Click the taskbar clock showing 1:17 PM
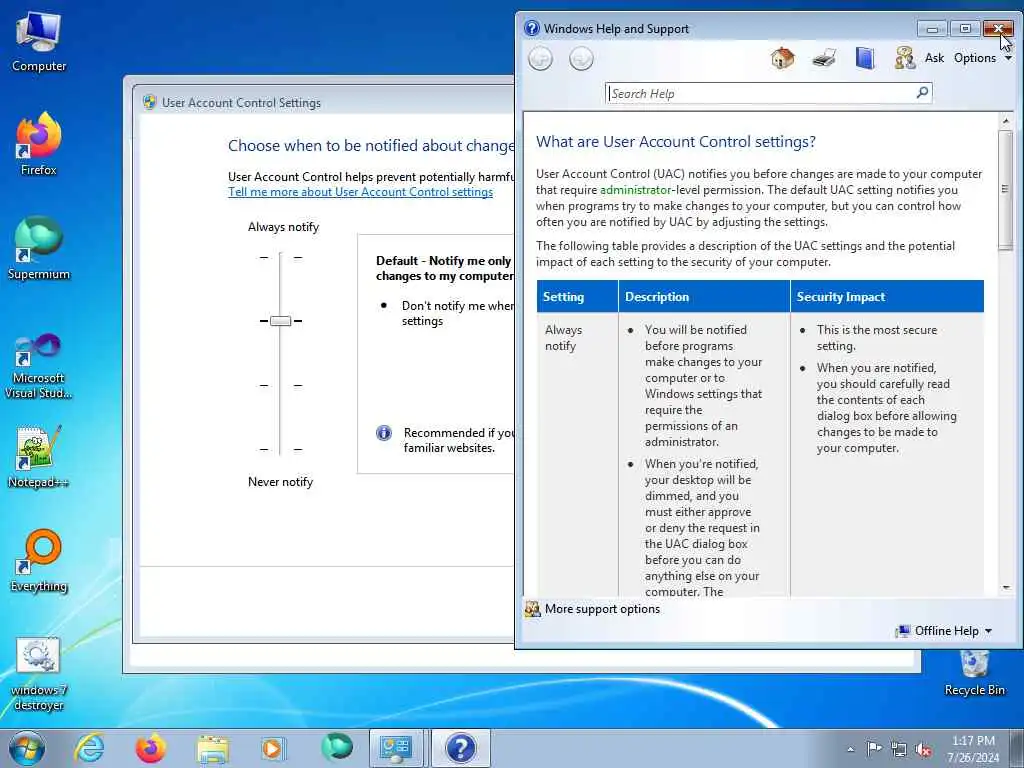 coord(973,749)
